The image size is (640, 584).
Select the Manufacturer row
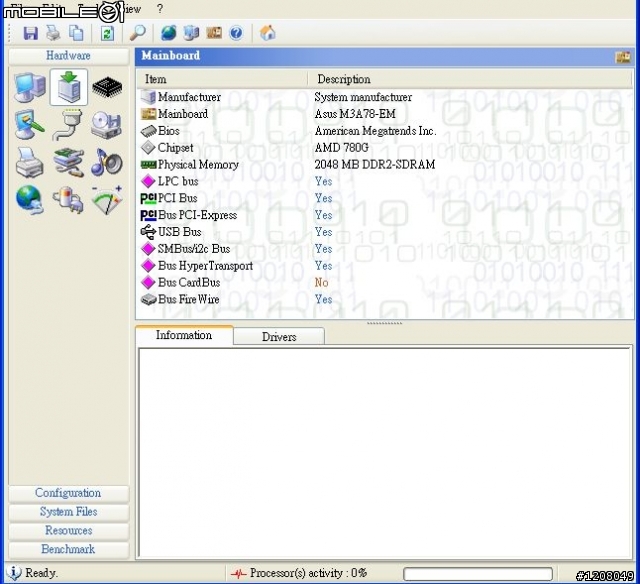384,97
